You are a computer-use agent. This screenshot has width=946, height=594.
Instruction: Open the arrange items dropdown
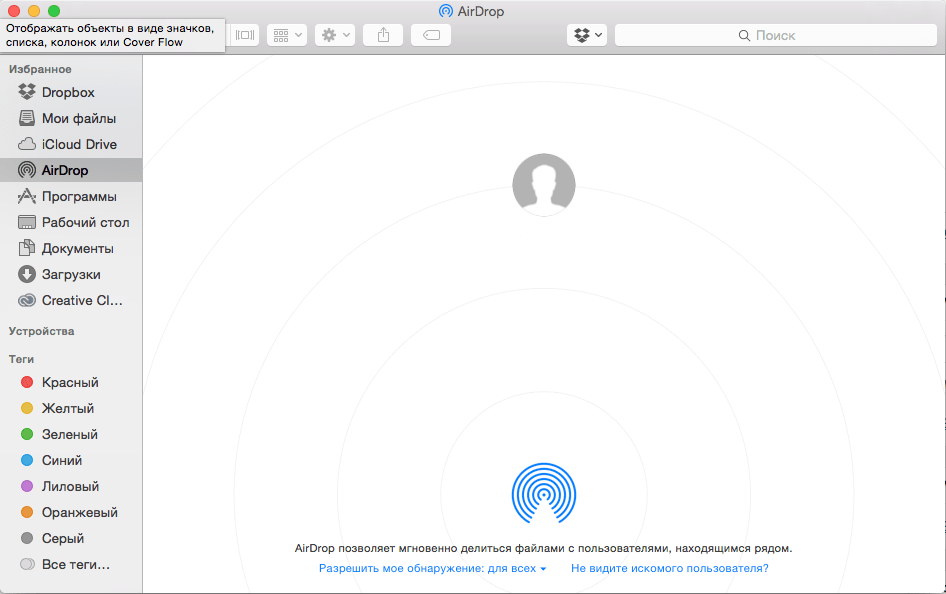click(286, 35)
